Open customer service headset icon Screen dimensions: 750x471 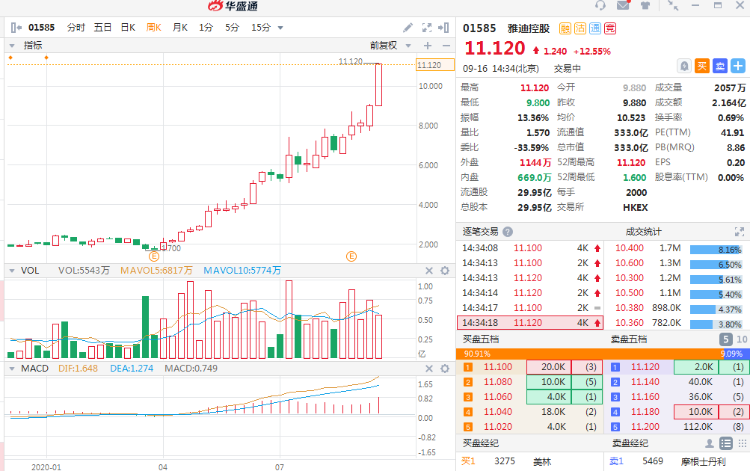(x=598, y=6)
